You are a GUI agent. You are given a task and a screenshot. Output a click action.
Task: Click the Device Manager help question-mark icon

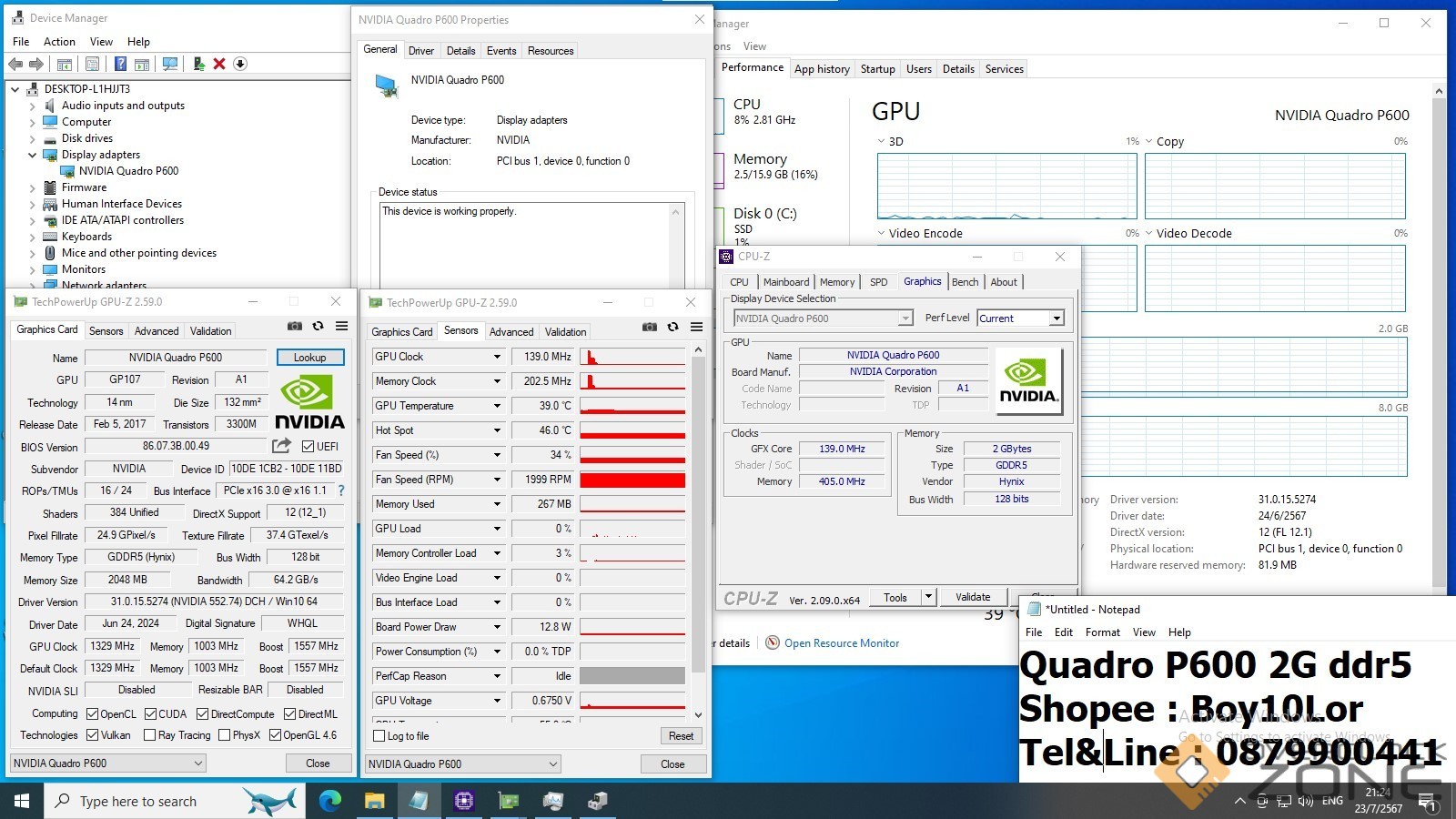point(120,64)
